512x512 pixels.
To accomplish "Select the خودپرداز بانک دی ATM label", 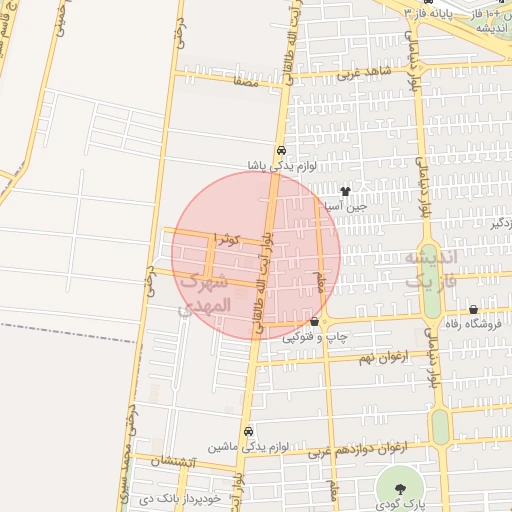I will click(180, 499).
